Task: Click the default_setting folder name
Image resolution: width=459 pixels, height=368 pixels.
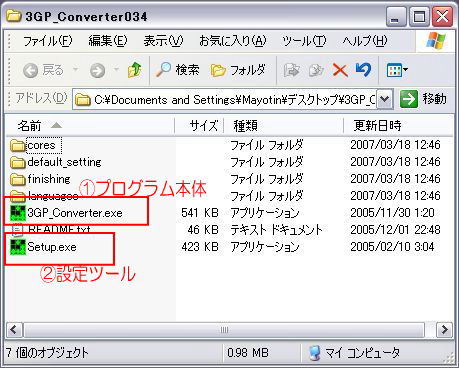Action: click(64, 162)
